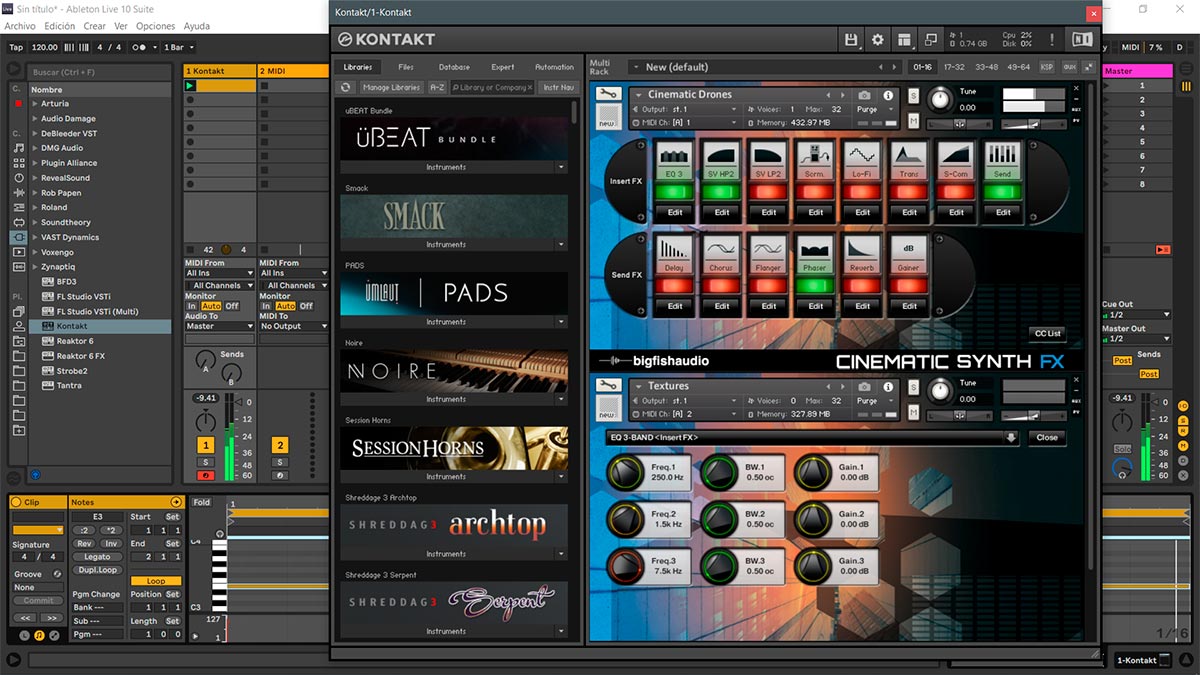Mute the Textures instrument
Viewport: 1200px width, 675px height.
pos(914,412)
